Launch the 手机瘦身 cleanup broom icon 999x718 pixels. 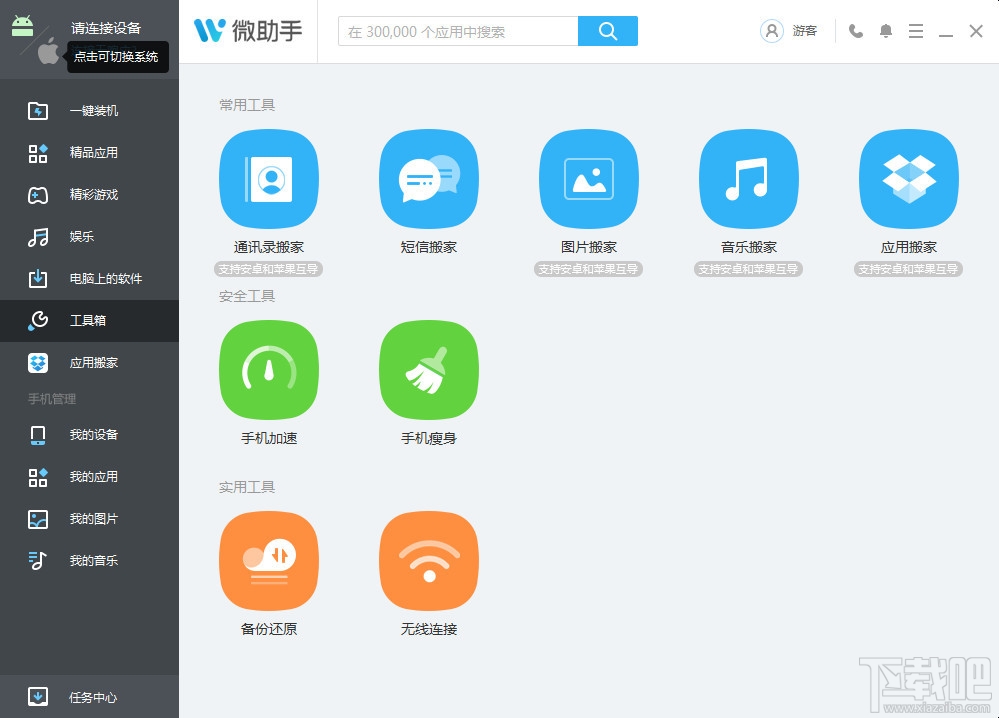pos(429,370)
